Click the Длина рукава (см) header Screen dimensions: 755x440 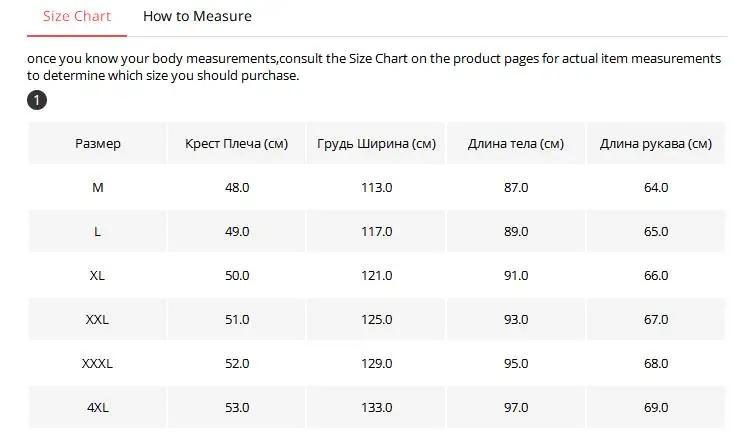coord(656,143)
